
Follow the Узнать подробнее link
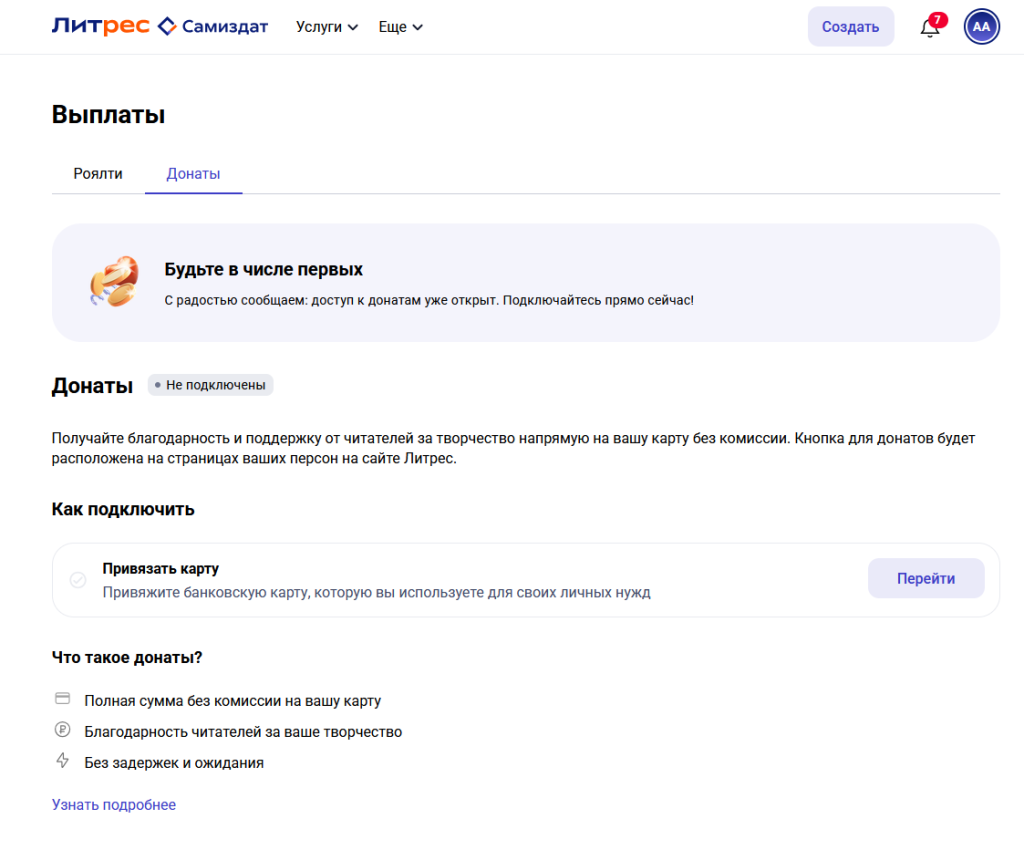point(114,805)
